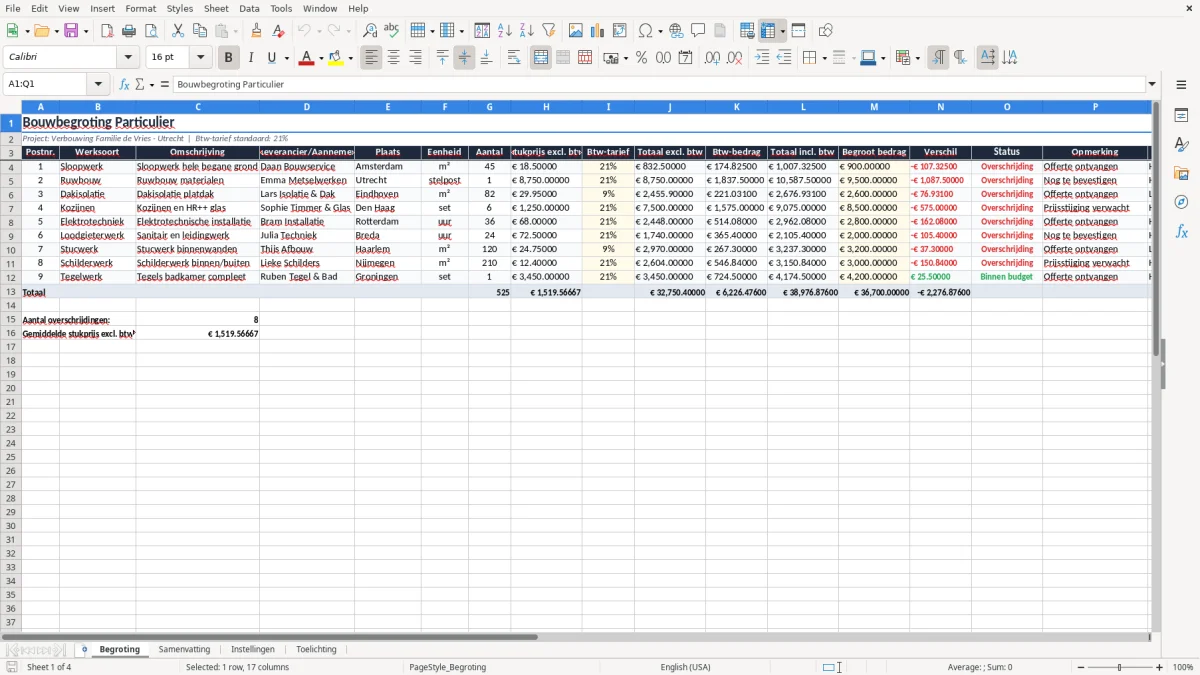Open Properties sidebar deck
The image size is (1200, 675).
(1181, 116)
